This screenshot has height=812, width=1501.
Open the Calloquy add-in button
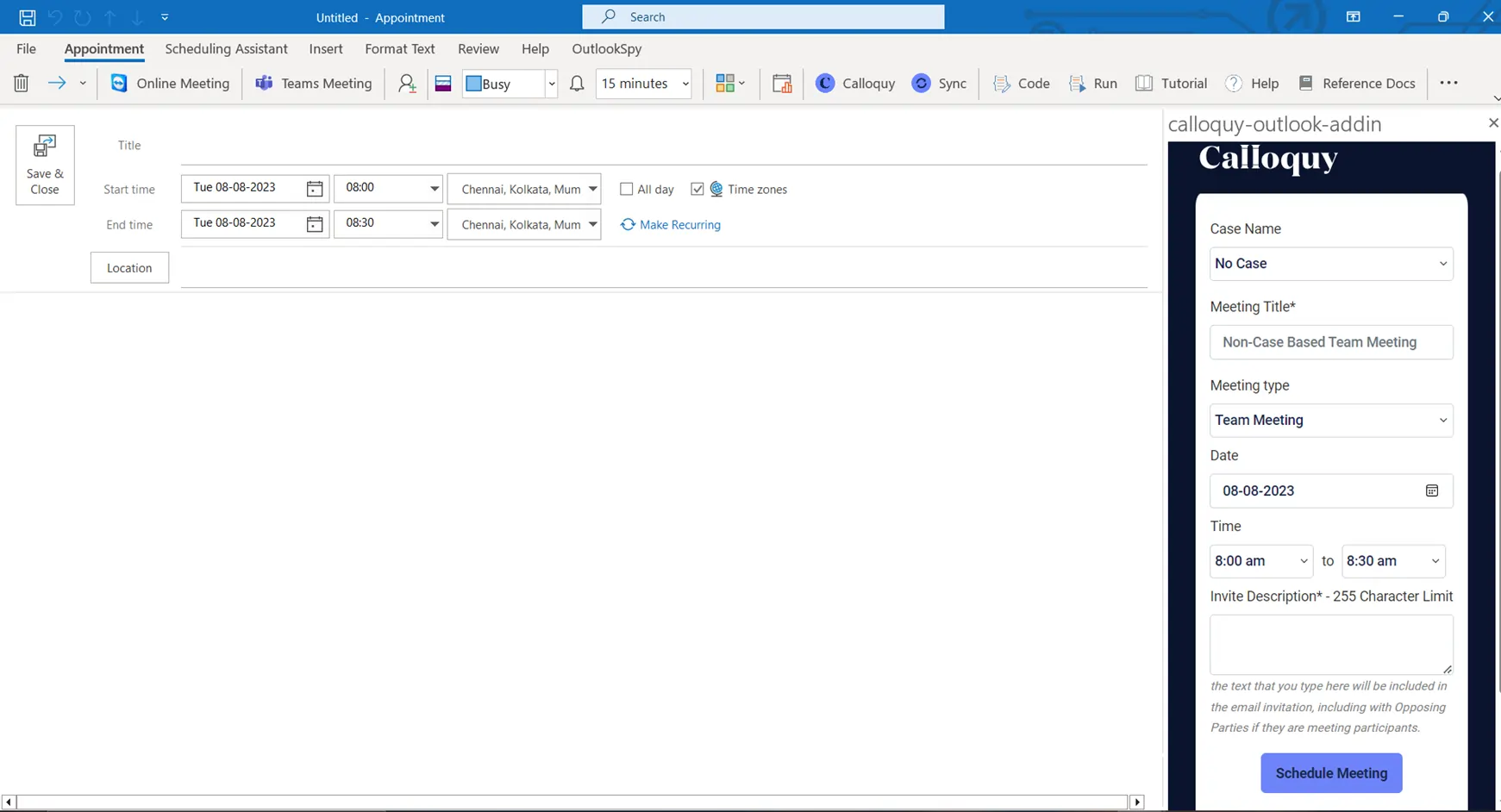point(855,84)
